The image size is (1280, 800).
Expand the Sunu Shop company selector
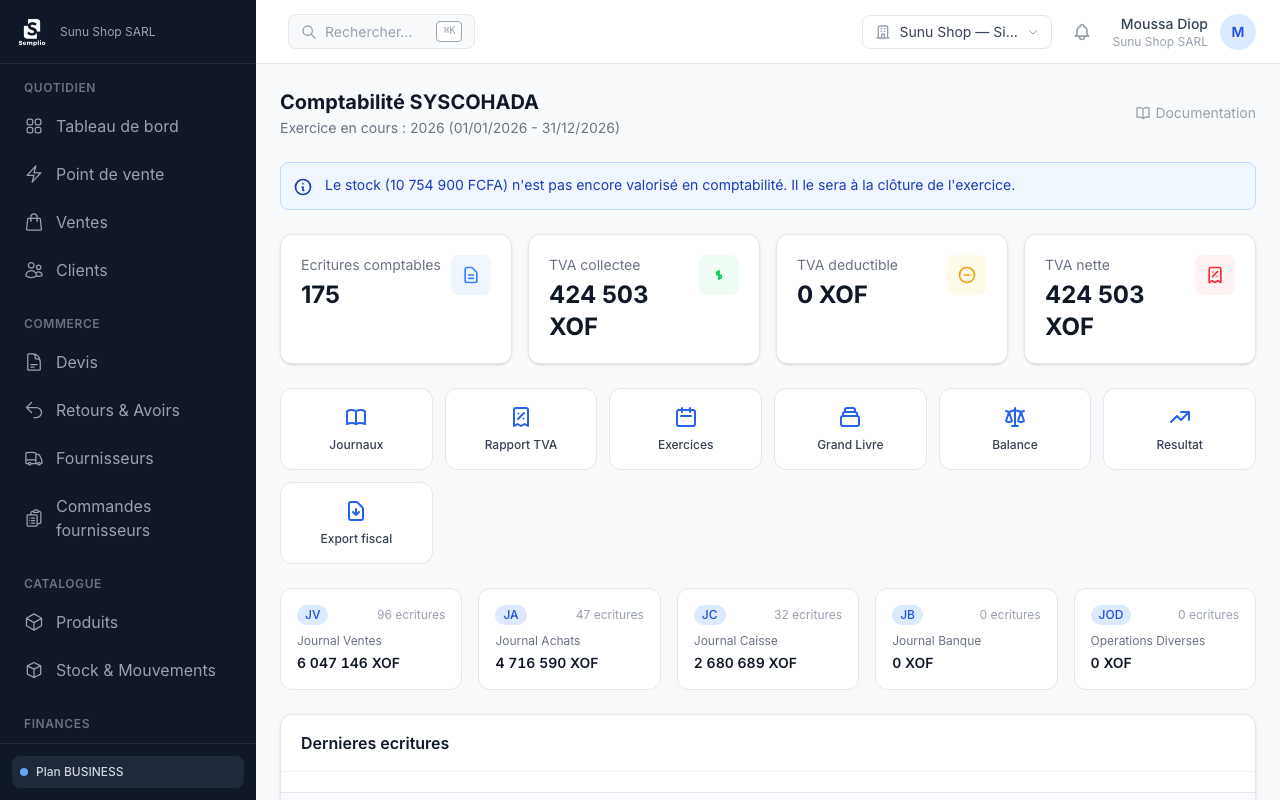pyautogui.click(x=956, y=31)
